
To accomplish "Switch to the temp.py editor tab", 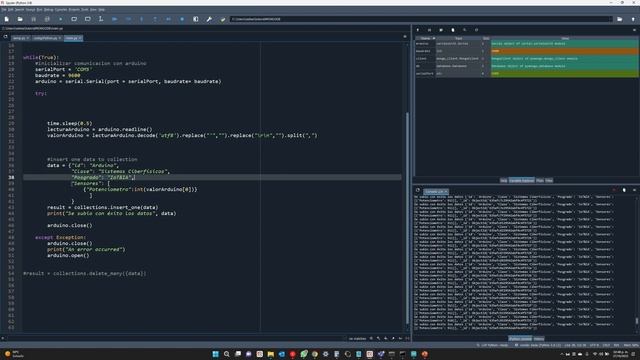I will tap(20, 38).
